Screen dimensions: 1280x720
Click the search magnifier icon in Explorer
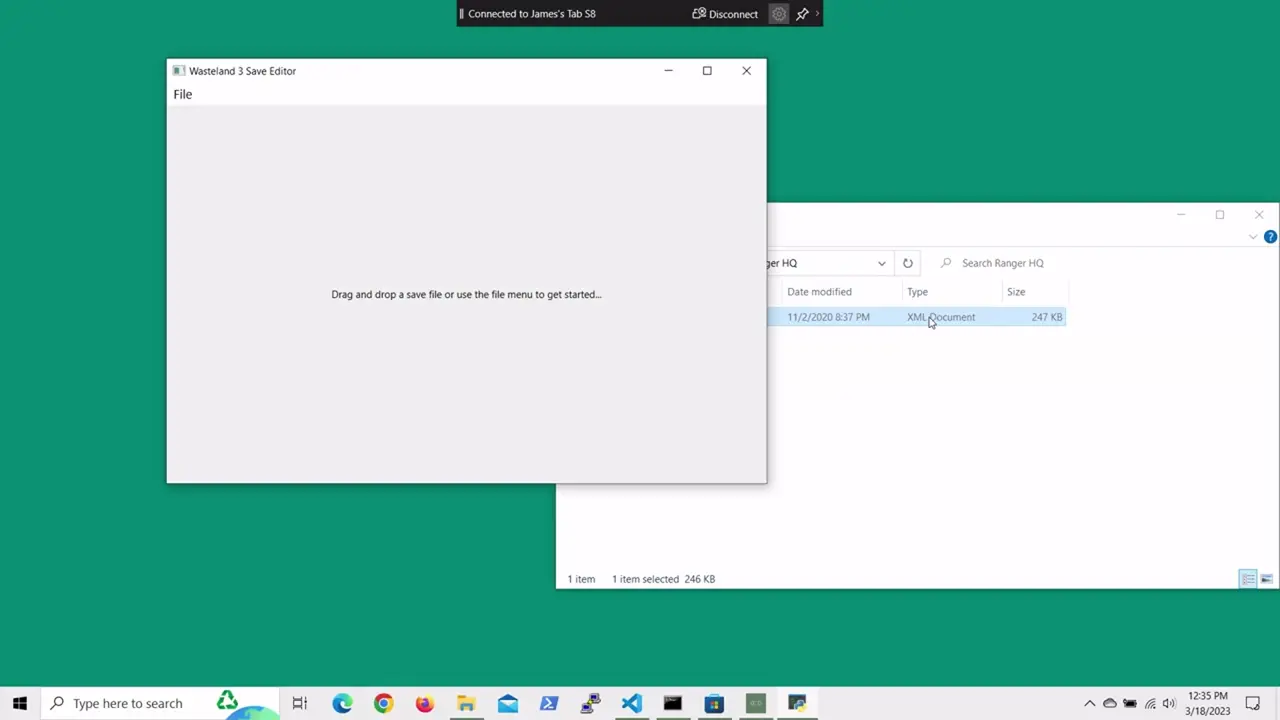pyautogui.click(x=946, y=263)
